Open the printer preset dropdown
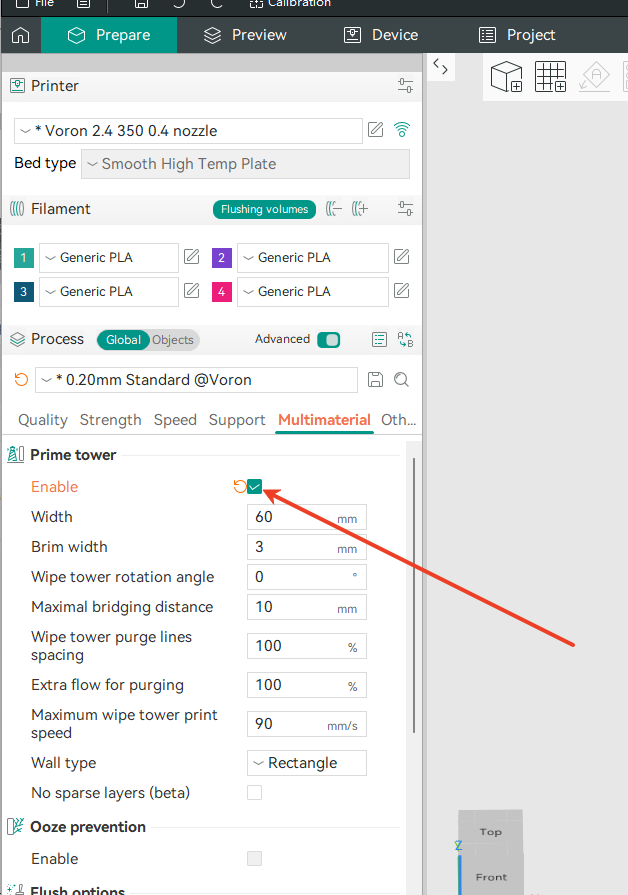628x895 pixels. 189,131
